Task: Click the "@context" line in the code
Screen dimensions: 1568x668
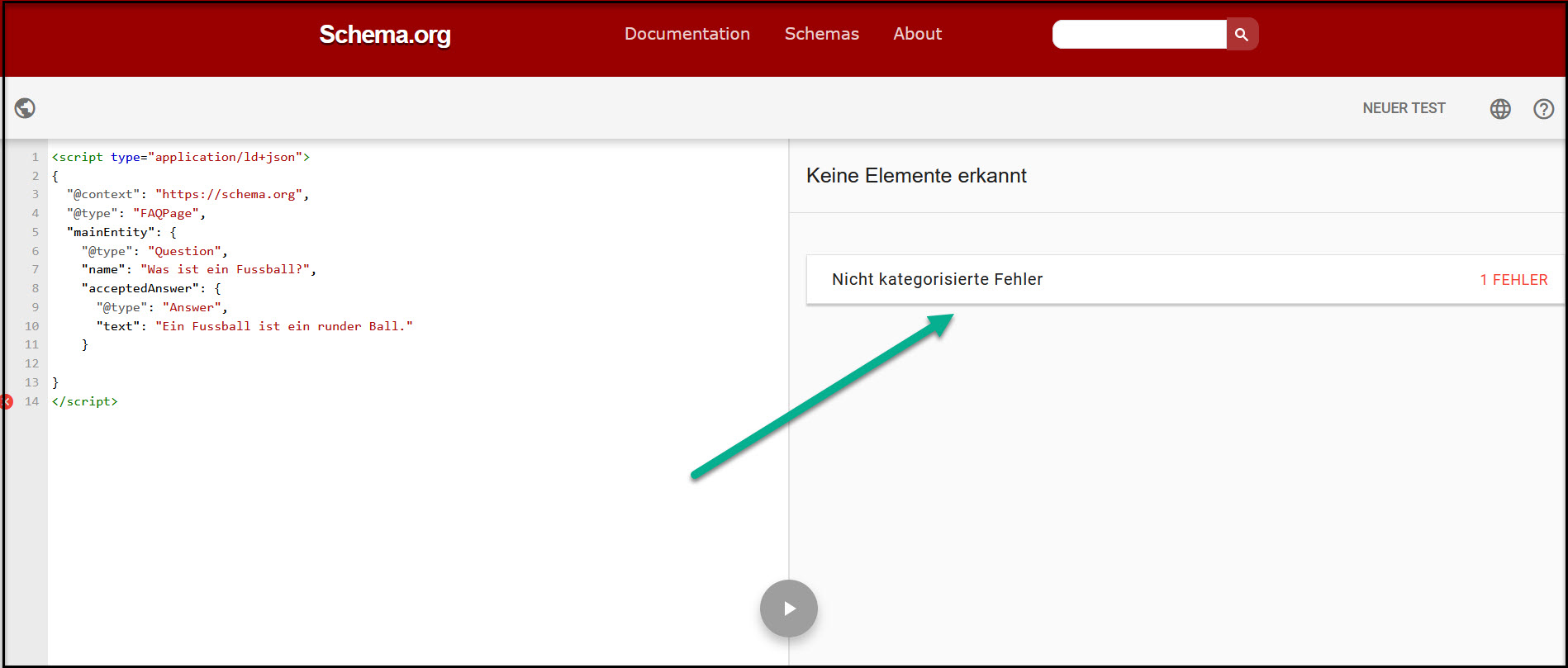Action: [188, 194]
